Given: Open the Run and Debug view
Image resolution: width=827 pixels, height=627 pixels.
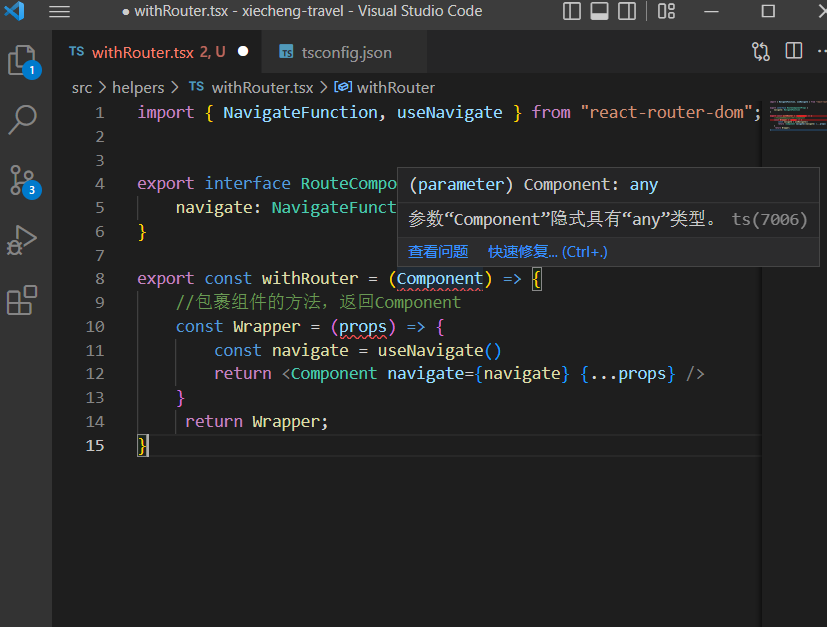Looking at the screenshot, I should click(x=24, y=240).
